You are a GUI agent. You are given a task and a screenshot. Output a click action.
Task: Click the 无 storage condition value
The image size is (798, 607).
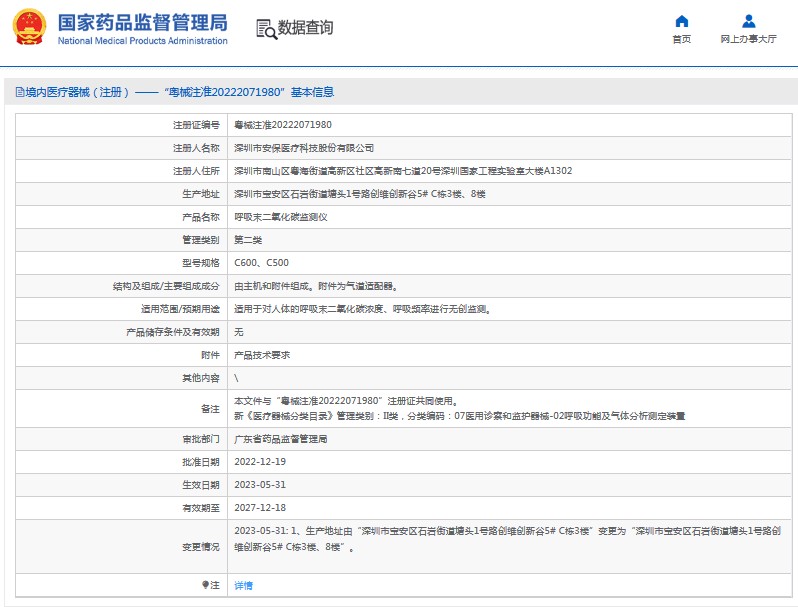pos(239,332)
